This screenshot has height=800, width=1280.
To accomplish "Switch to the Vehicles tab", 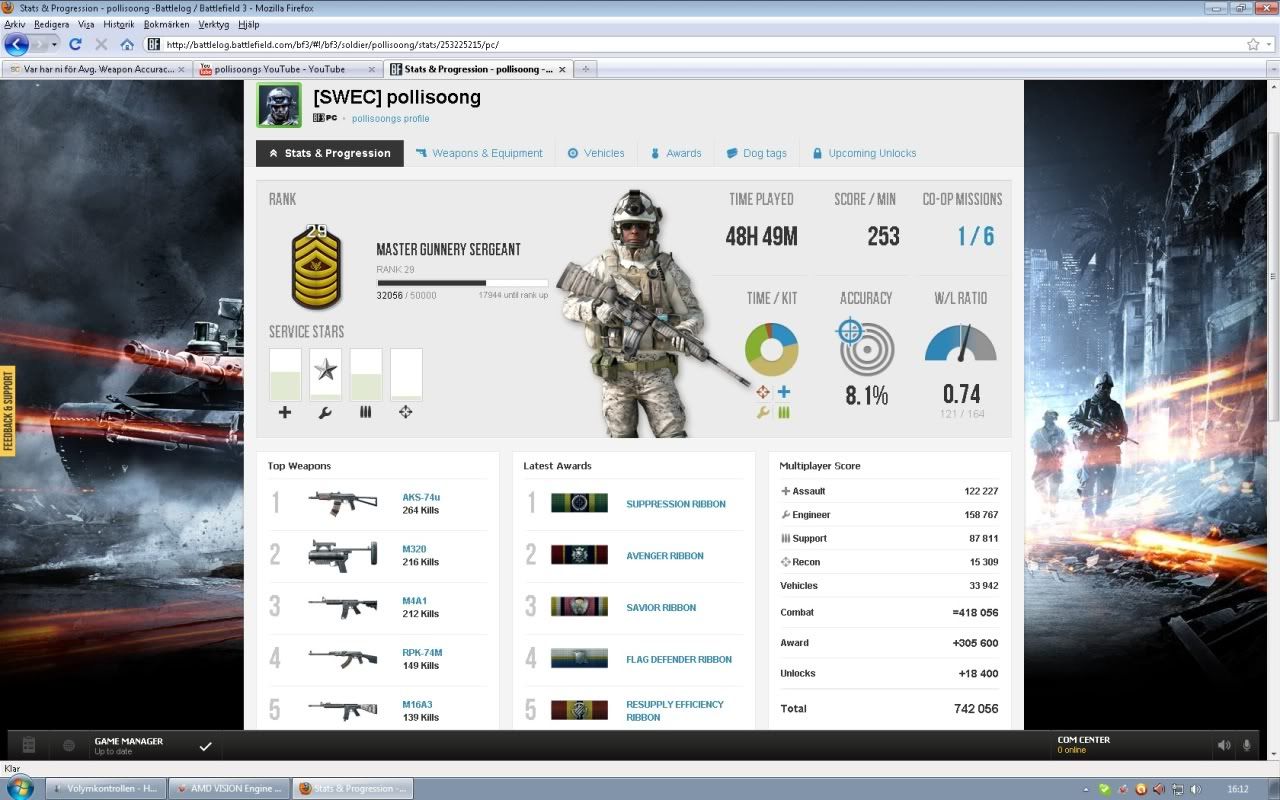I will coord(596,153).
